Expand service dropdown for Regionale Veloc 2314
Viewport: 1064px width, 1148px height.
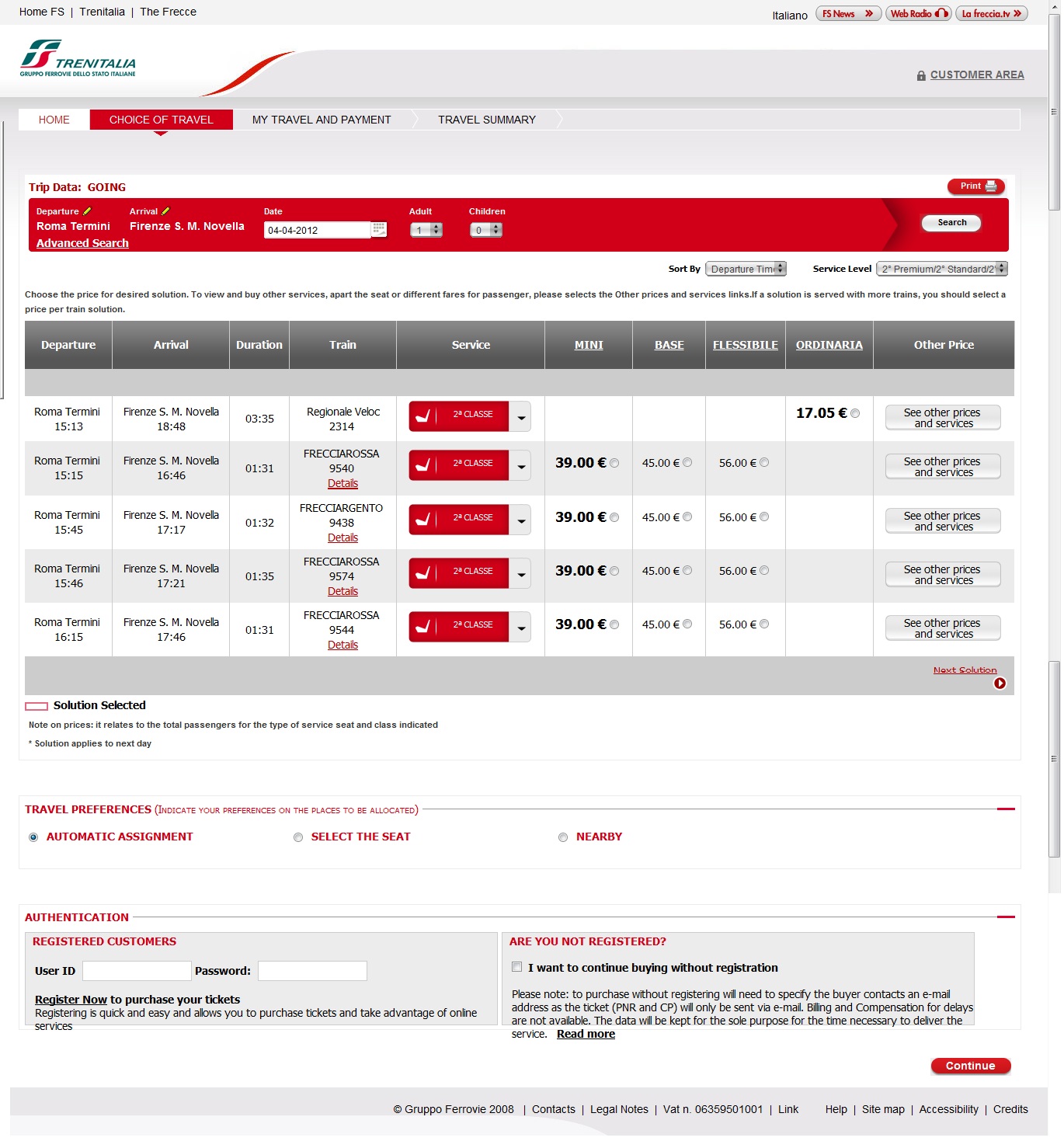[x=521, y=417]
